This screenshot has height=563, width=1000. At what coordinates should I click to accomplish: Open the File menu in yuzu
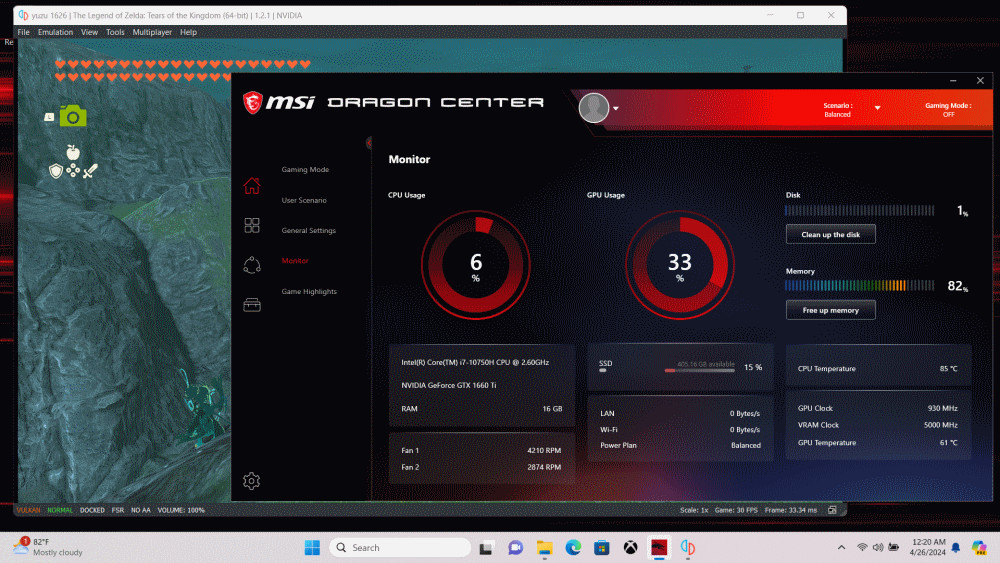point(24,32)
